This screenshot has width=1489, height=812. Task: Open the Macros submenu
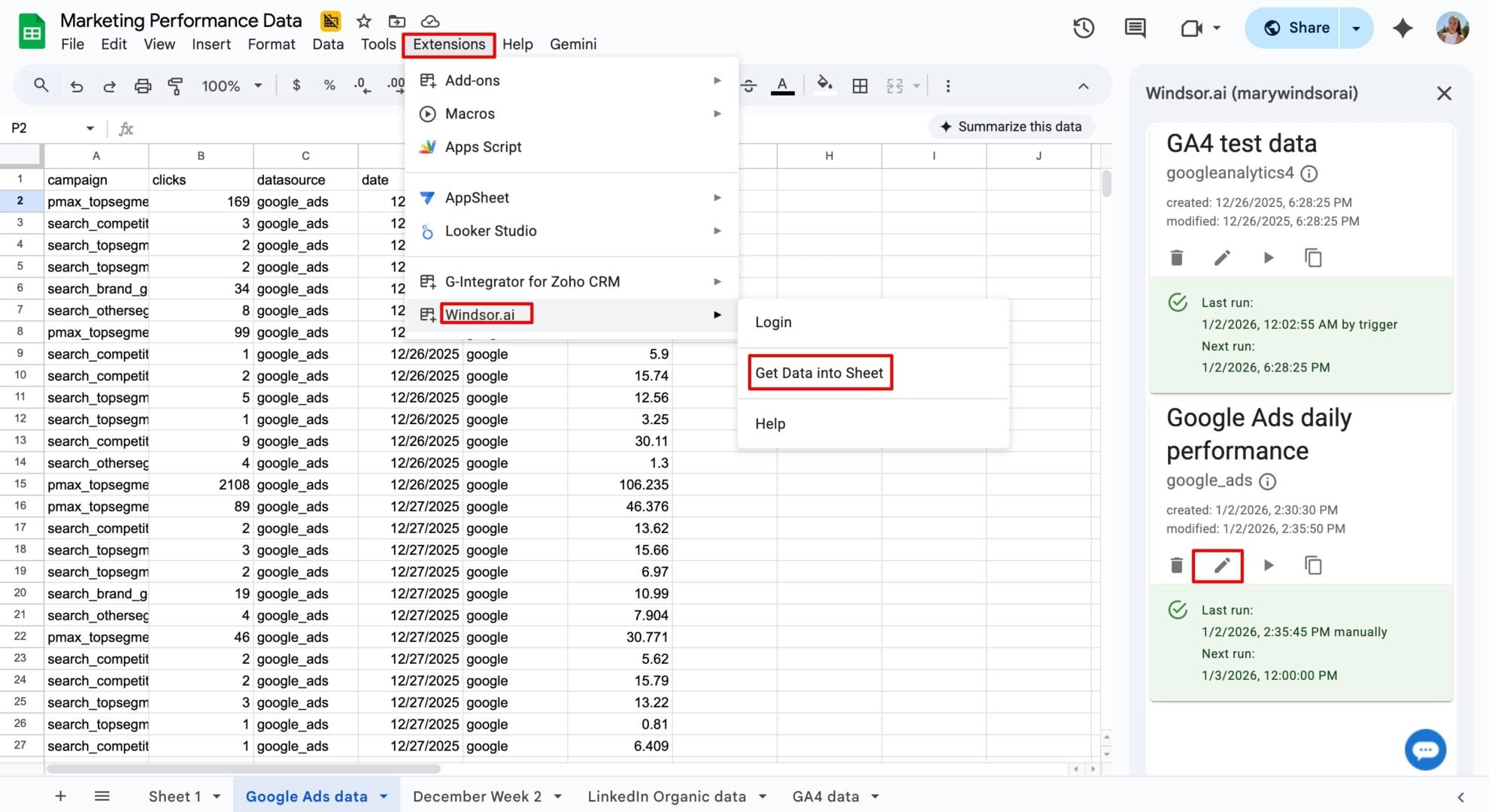(x=572, y=114)
